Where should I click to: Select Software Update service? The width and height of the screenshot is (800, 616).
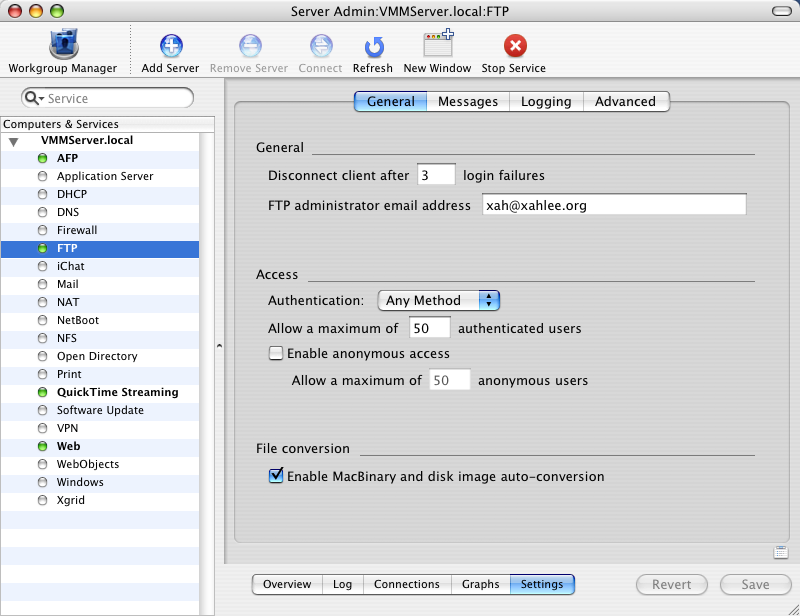100,410
